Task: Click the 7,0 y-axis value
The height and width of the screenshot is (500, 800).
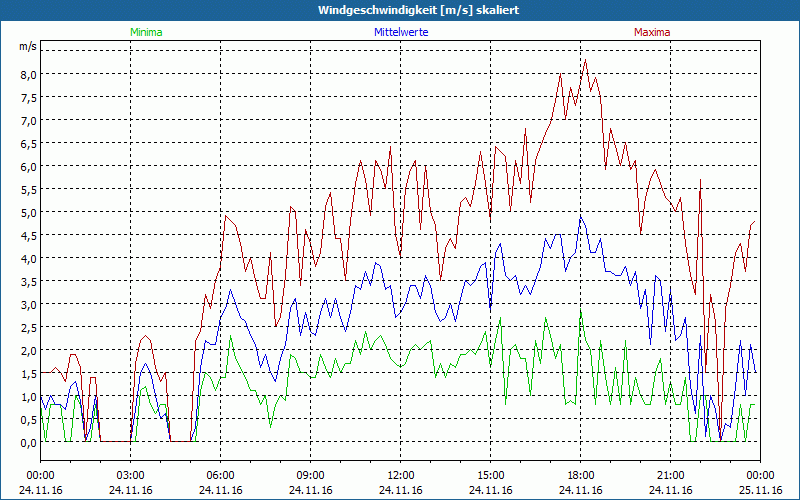Action: (29, 121)
